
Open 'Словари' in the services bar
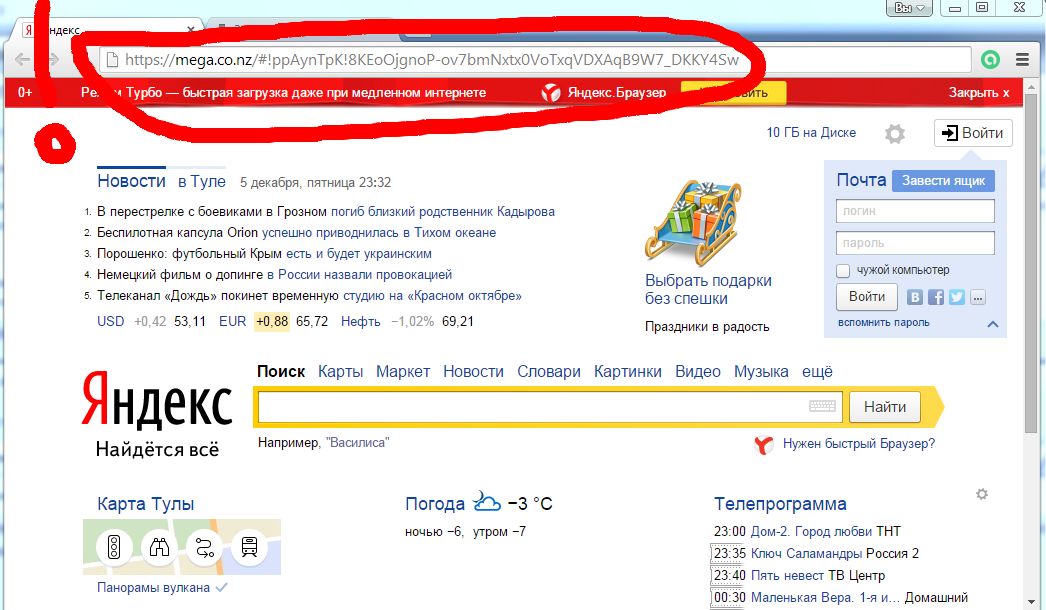pyautogui.click(x=549, y=372)
